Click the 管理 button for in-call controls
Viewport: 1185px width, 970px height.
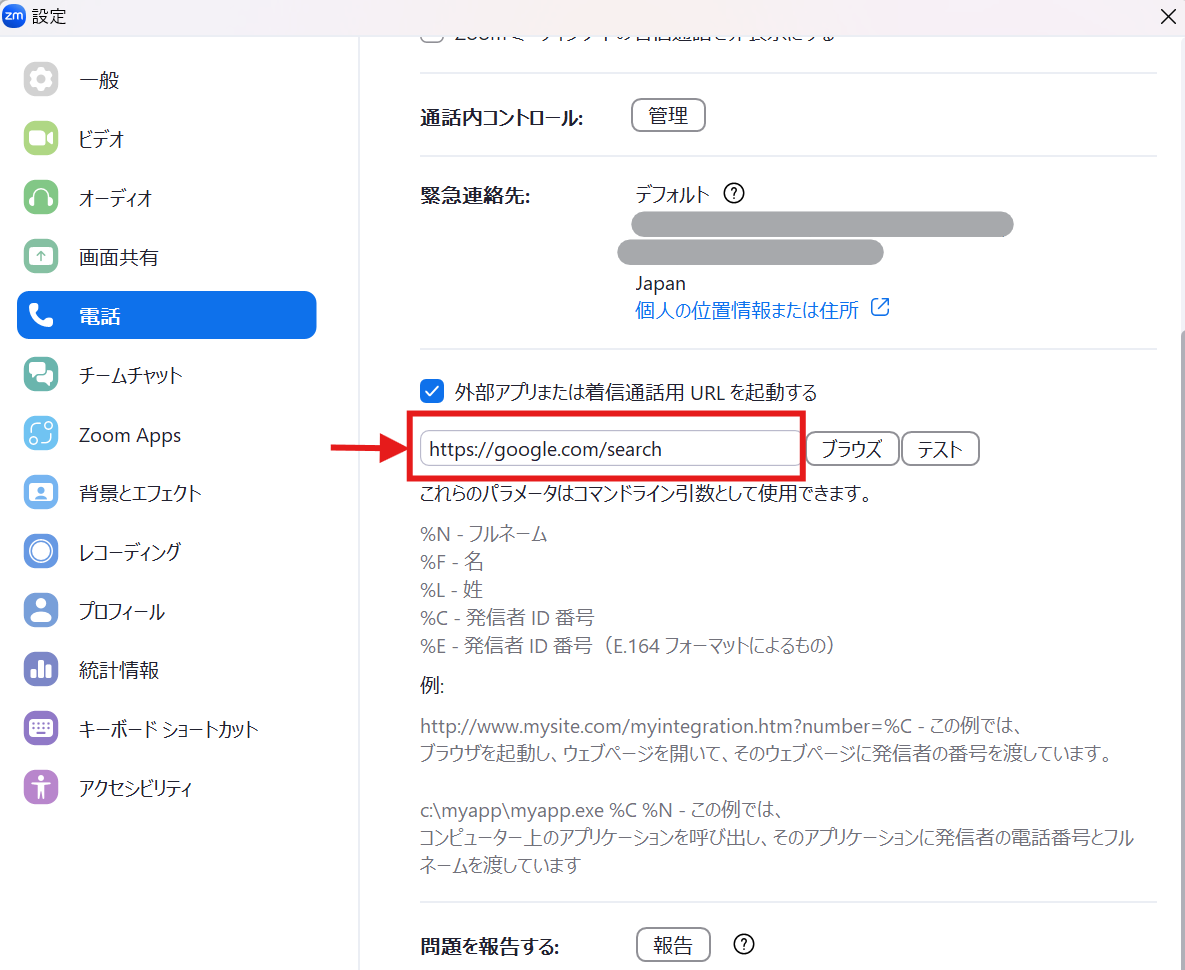coord(668,115)
